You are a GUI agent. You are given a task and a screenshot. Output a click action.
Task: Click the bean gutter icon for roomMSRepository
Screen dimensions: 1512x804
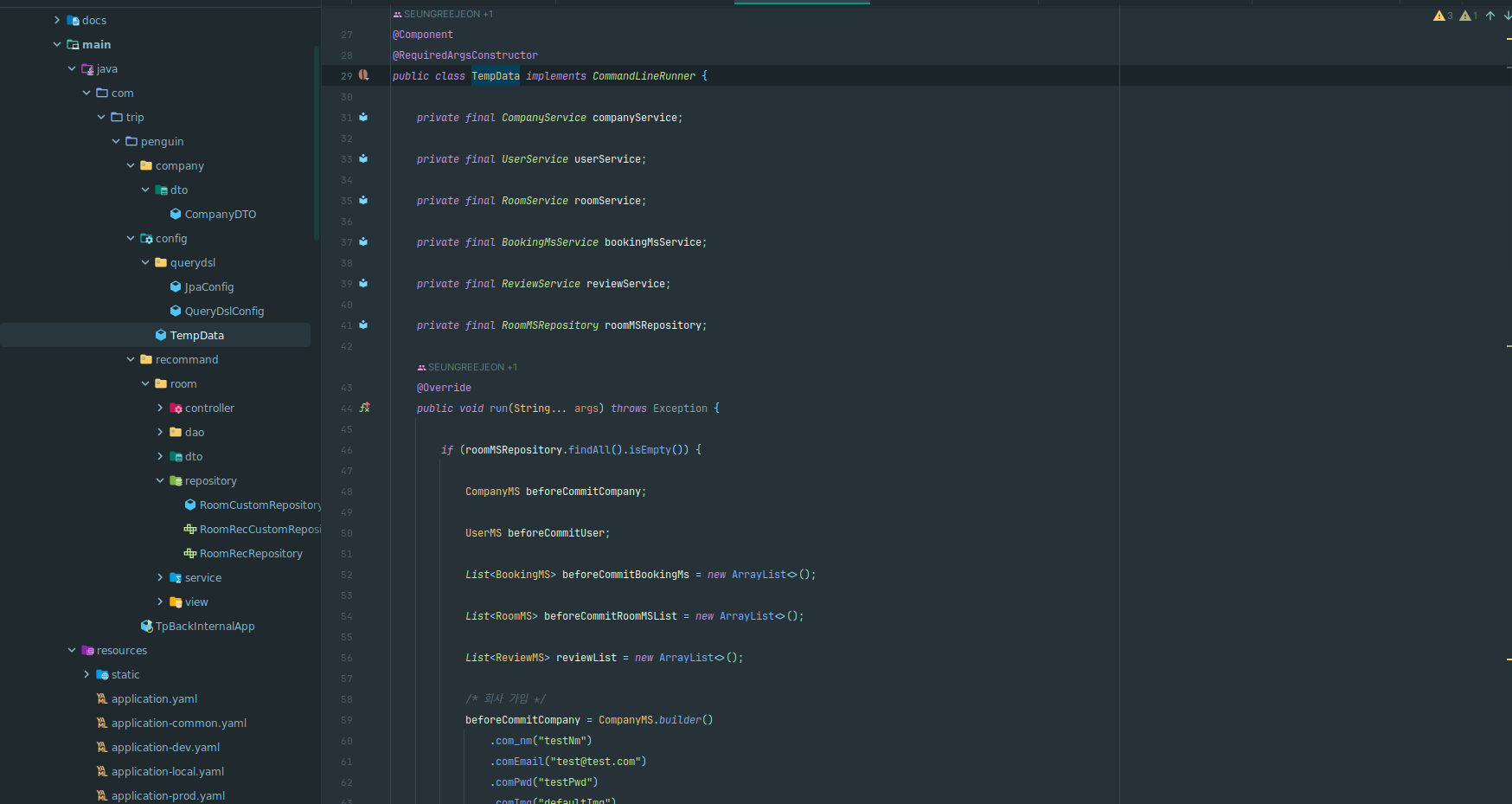pyautogui.click(x=363, y=325)
